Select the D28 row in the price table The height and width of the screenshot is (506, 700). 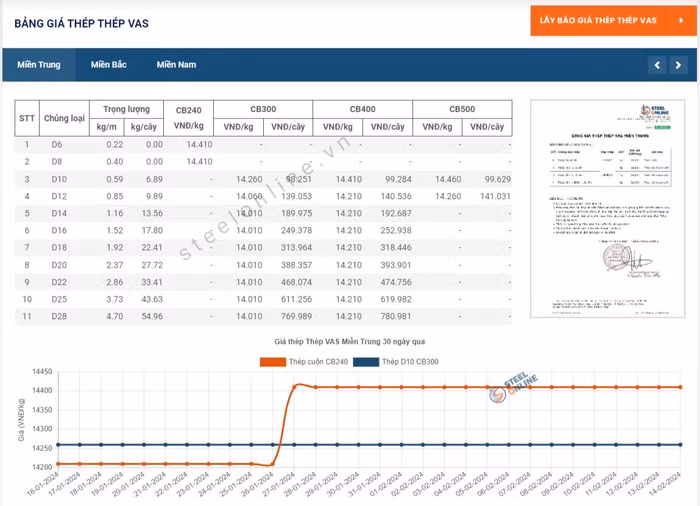(x=57, y=316)
